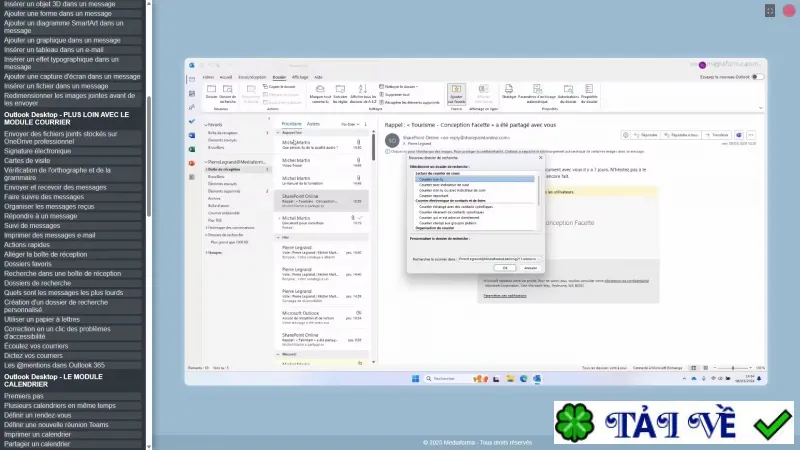Click 'Paramètres d'archivage automatique' icon

tap(537, 94)
